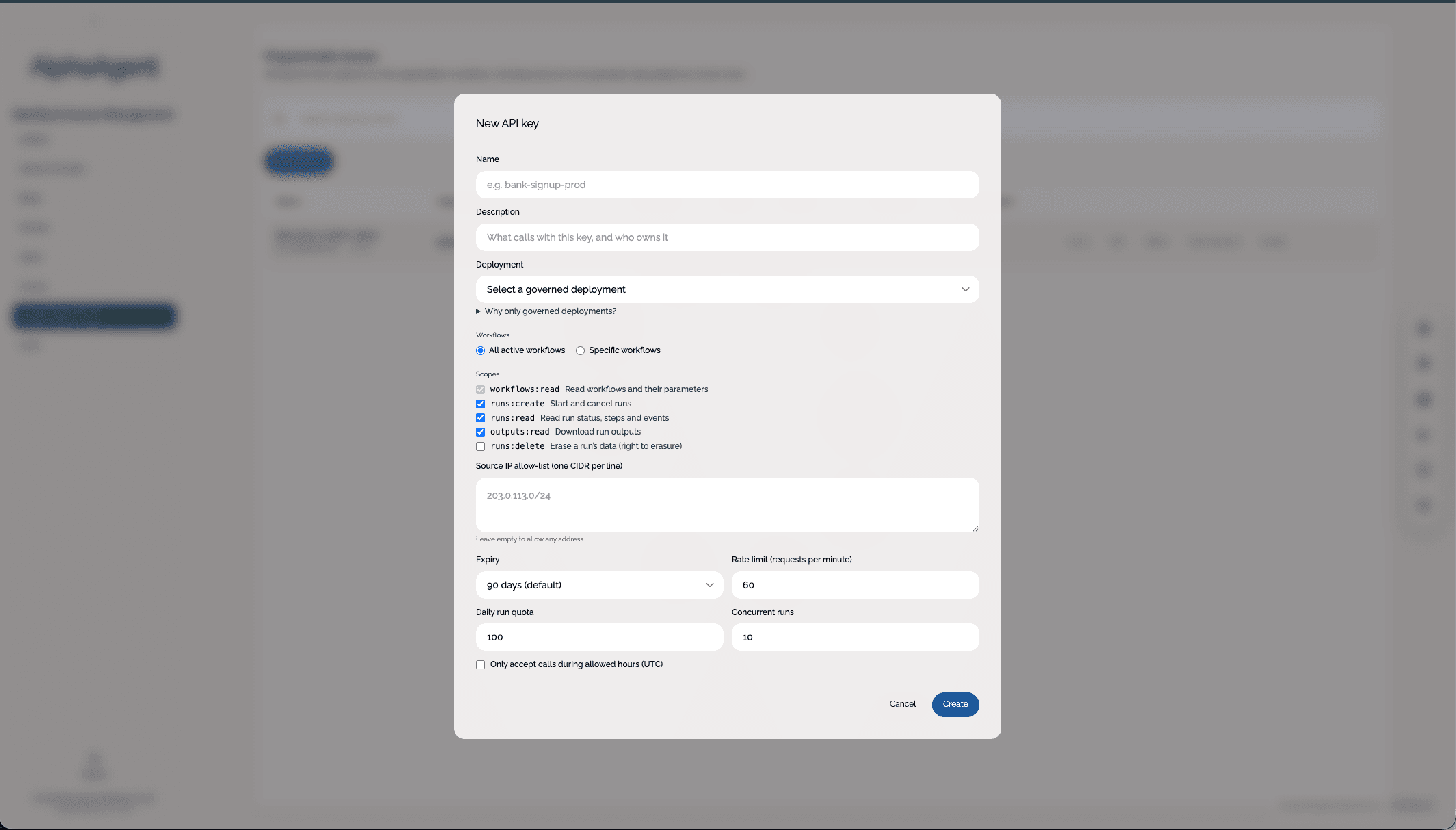Open the Expiry '90 days (default)' dropdown
The image size is (1456, 830).
(599, 585)
